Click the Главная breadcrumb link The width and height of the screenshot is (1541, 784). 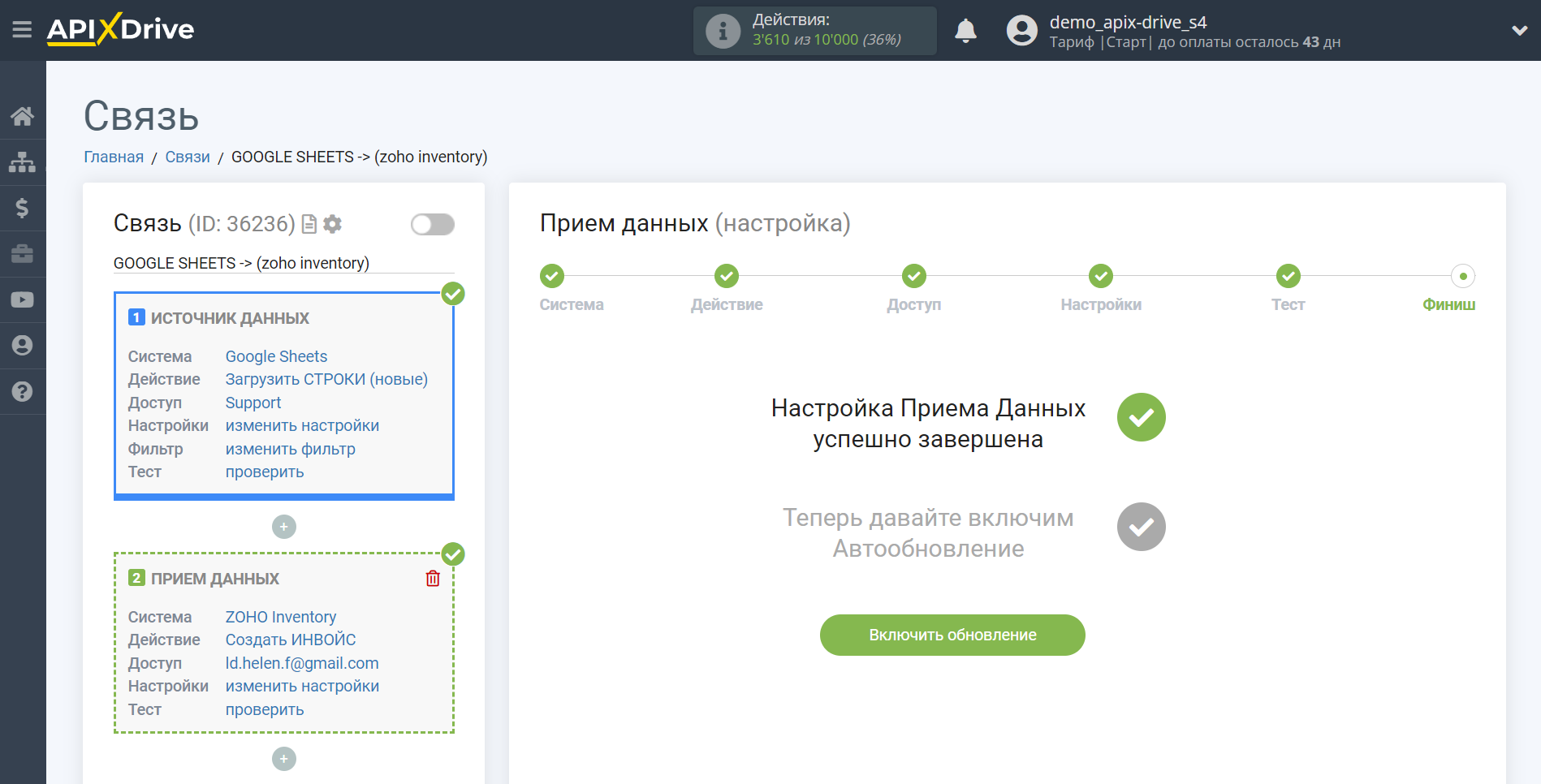[x=114, y=157]
